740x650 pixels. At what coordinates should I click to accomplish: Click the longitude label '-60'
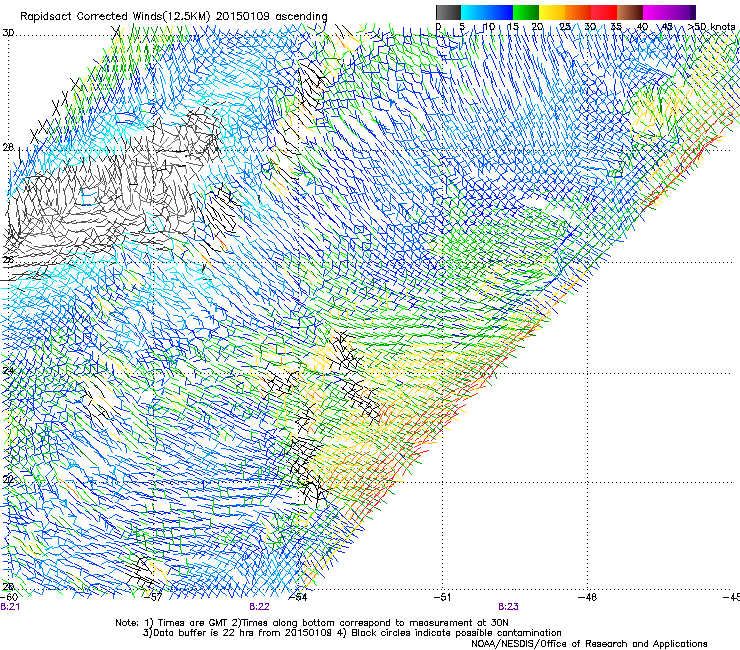click(9, 597)
